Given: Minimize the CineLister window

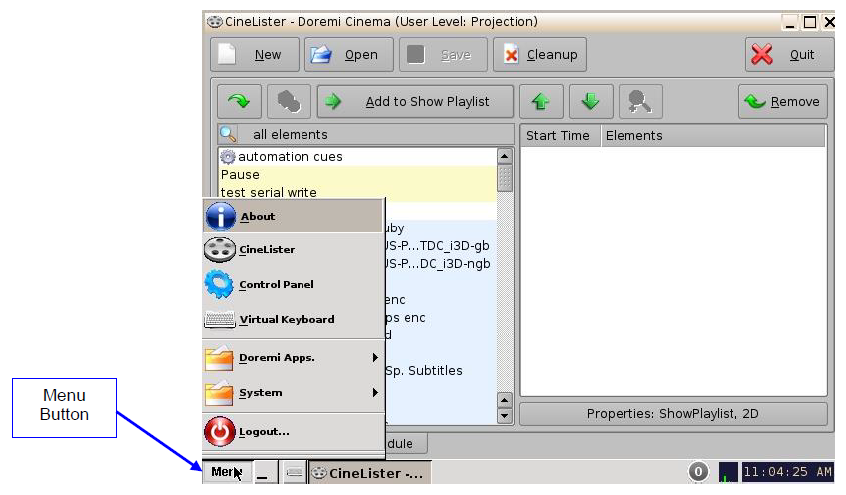Looking at the screenshot, I should point(790,23).
